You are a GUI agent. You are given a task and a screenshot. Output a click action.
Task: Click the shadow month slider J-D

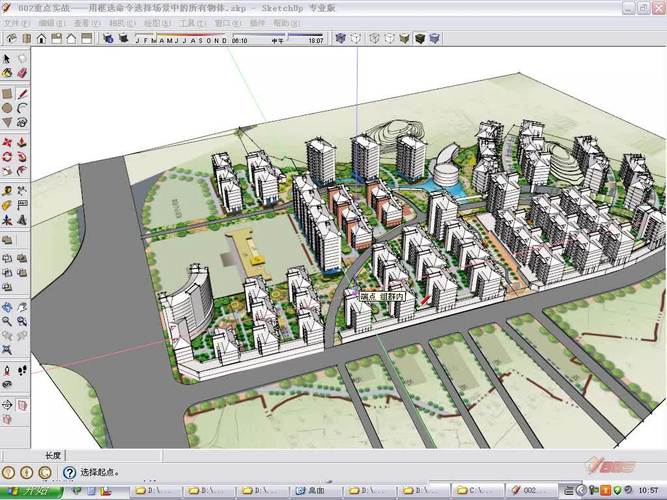[x=181, y=38]
